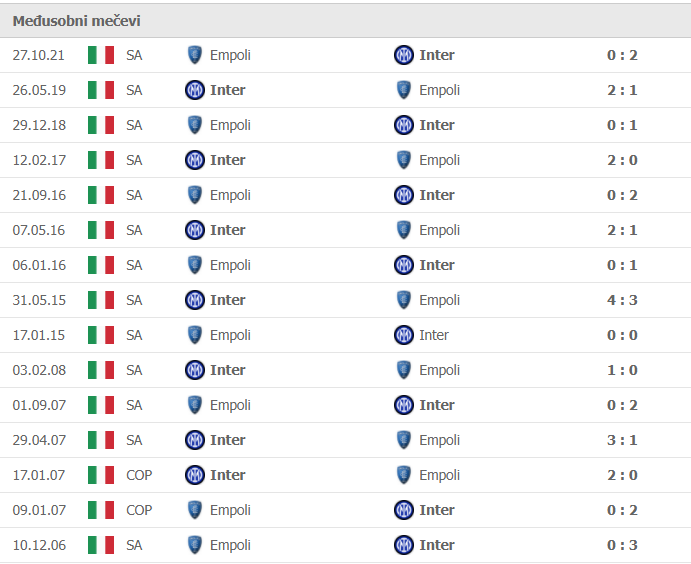Click SA league label in 21.09.16 row
The image size is (691, 564).
[x=134, y=195]
